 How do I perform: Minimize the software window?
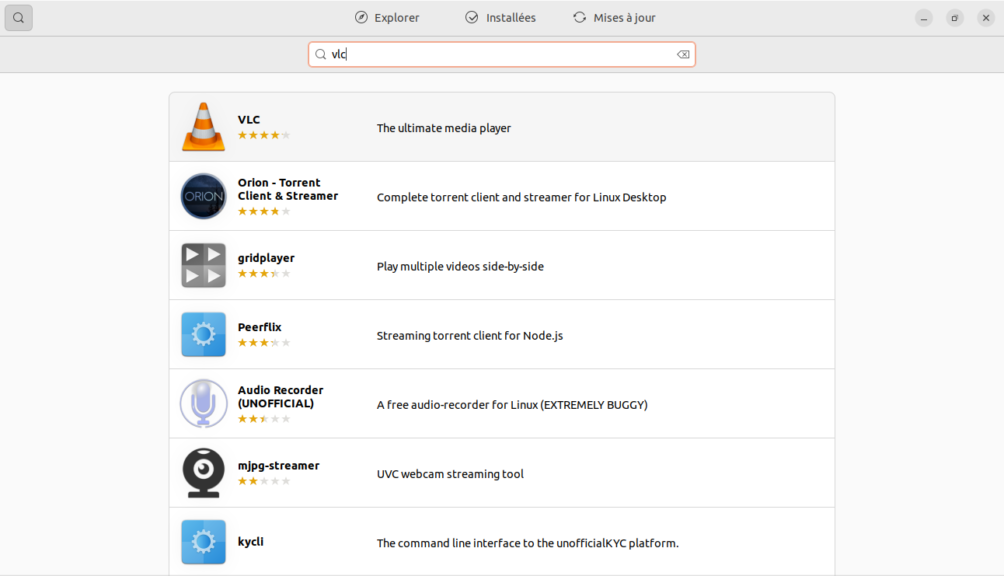pyautogui.click(x=923, y=18)
